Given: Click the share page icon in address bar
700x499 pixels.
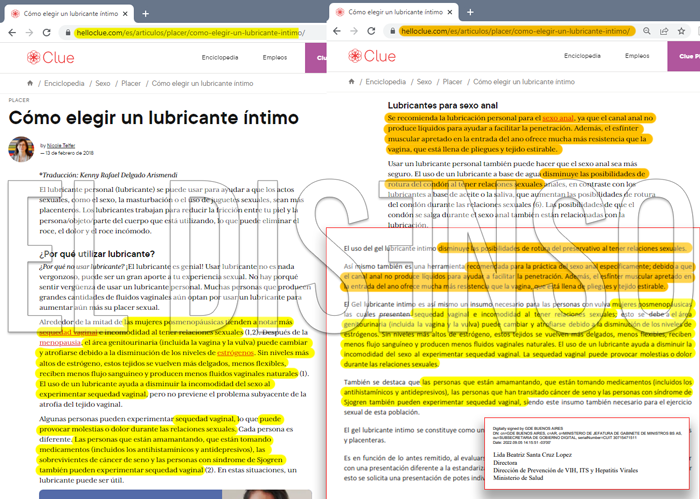Looking at the screenshot, I should 664,31.
